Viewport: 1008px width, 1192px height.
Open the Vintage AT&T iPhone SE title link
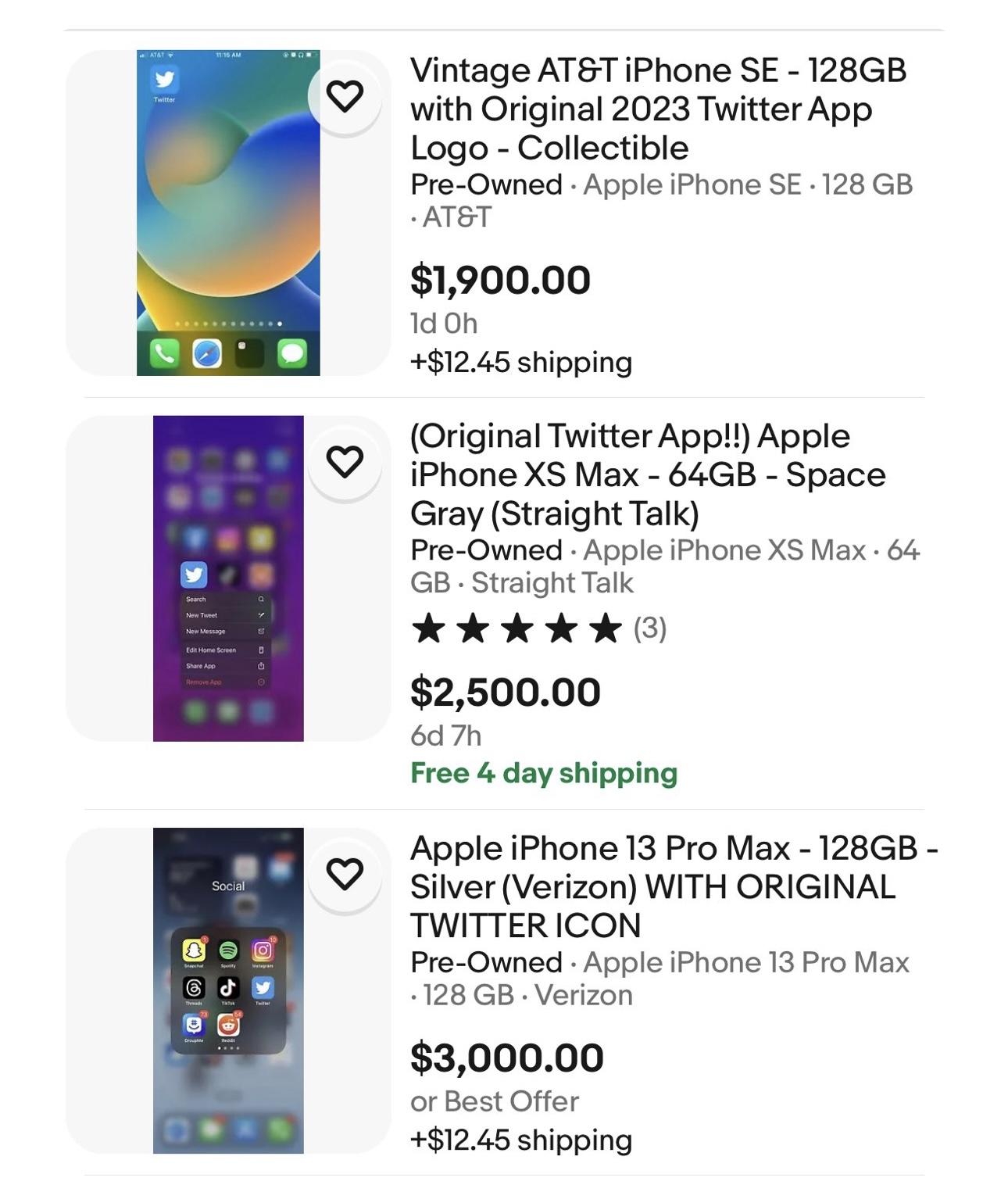coord(658,109)
